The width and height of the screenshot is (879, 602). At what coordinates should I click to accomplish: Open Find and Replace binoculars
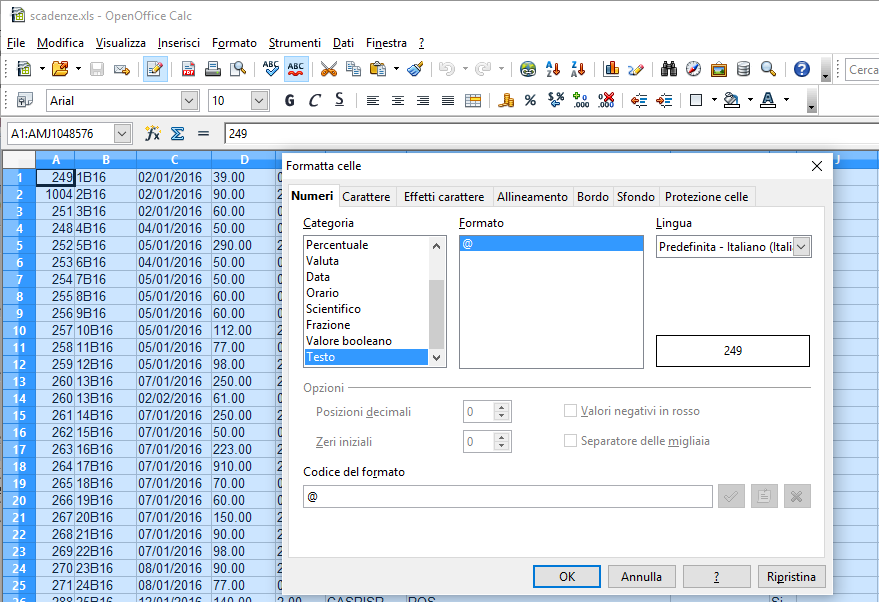tap(669, 69)
